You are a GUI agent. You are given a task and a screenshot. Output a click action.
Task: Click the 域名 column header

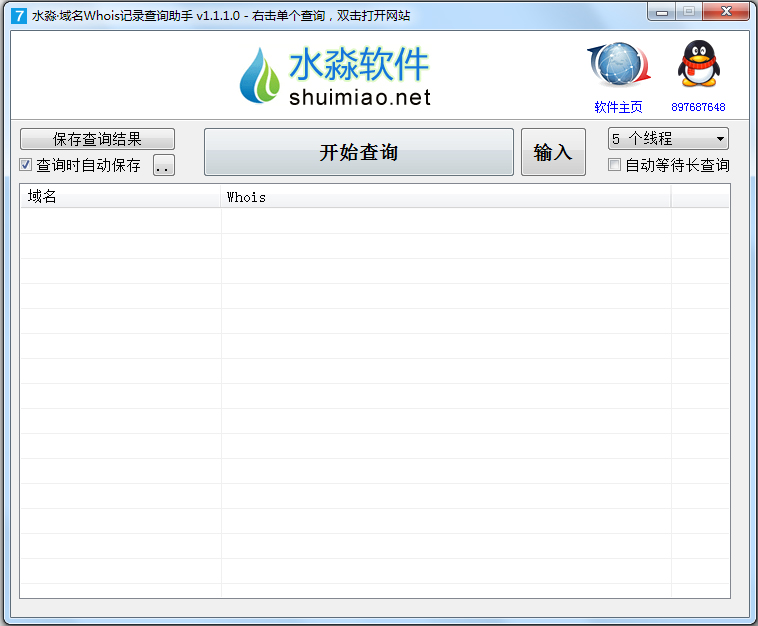[120, 196]
